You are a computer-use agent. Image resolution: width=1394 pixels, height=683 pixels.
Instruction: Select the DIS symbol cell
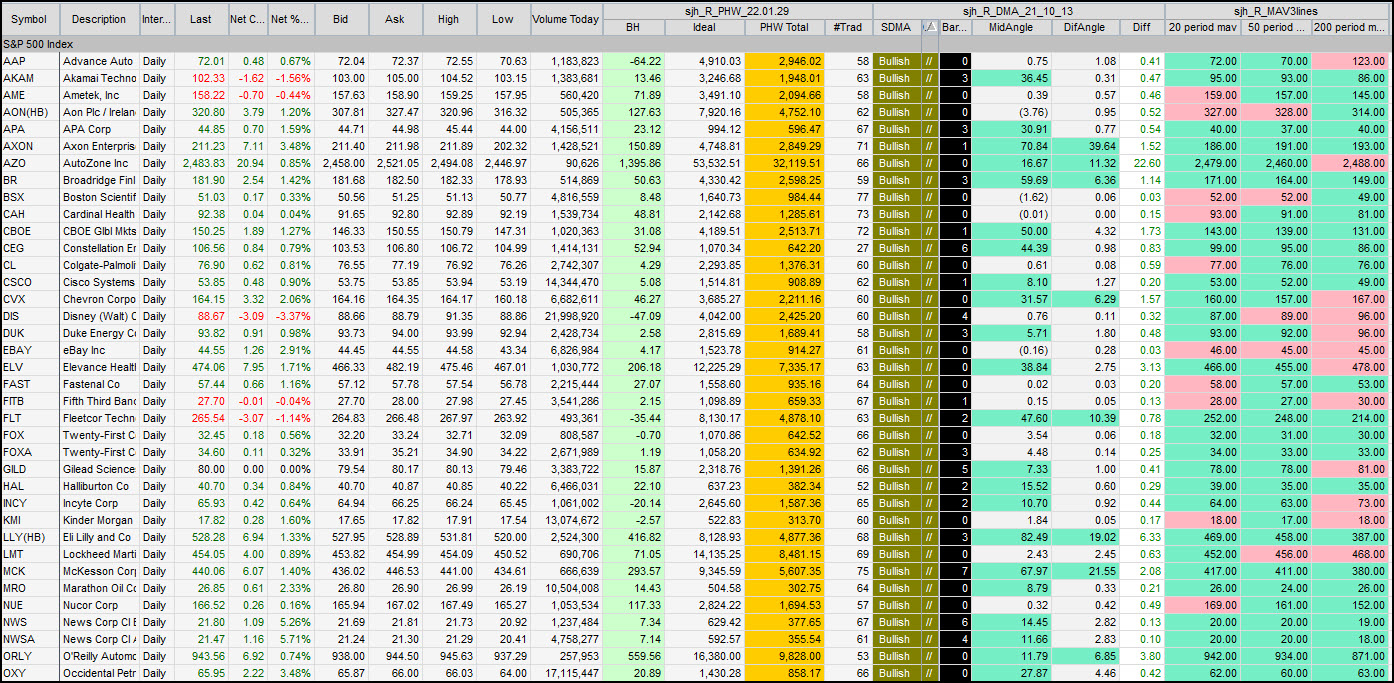(x=30, y=317)
